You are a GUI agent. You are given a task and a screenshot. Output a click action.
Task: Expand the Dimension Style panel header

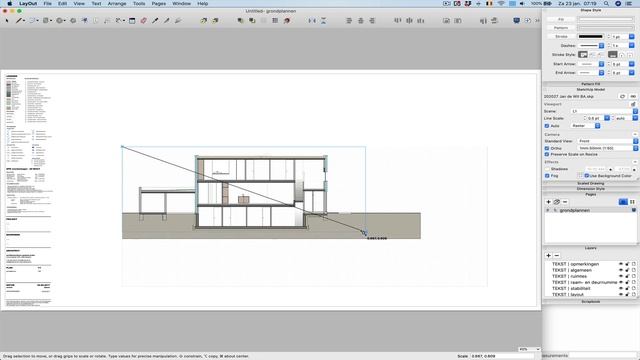coord(590,189)
